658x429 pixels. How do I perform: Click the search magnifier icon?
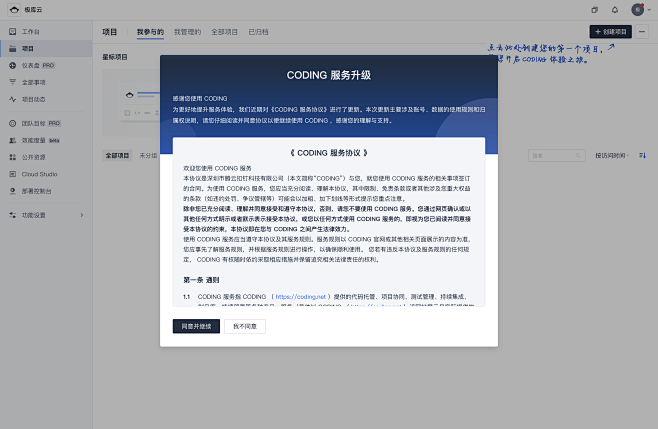(x=578, y=156)
